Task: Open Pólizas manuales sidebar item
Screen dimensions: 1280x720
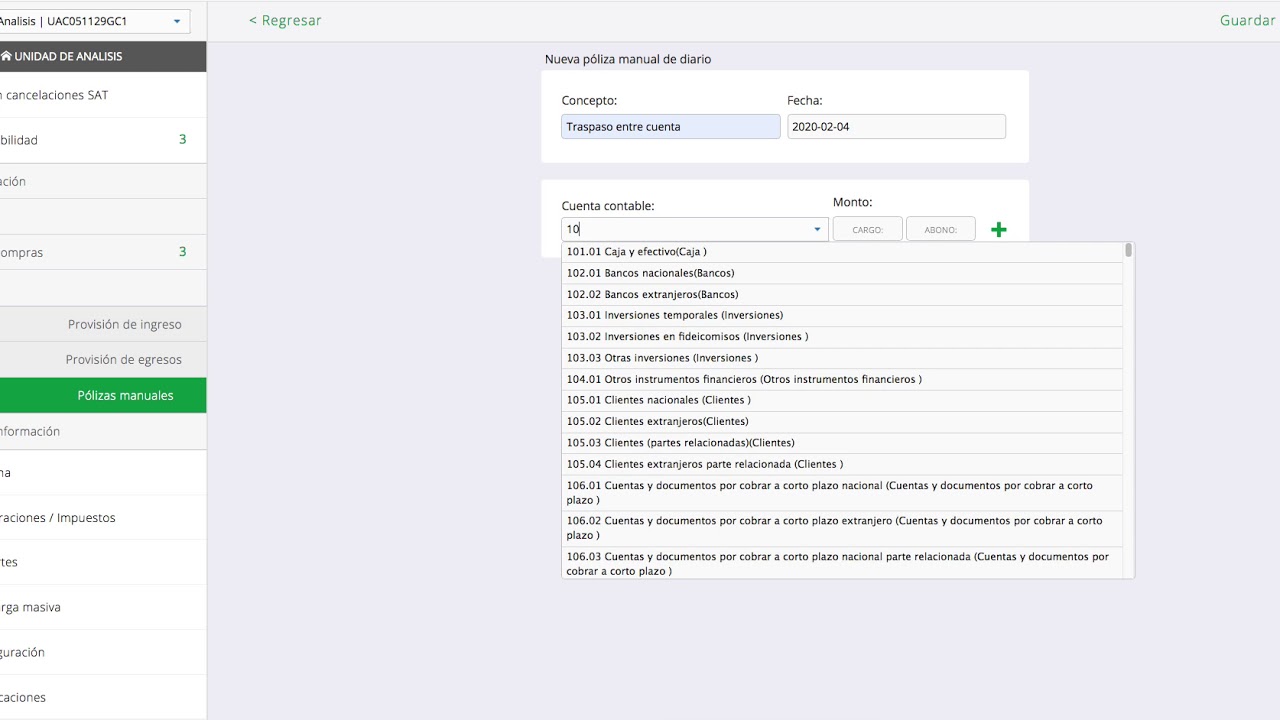Action: (103, 396)
